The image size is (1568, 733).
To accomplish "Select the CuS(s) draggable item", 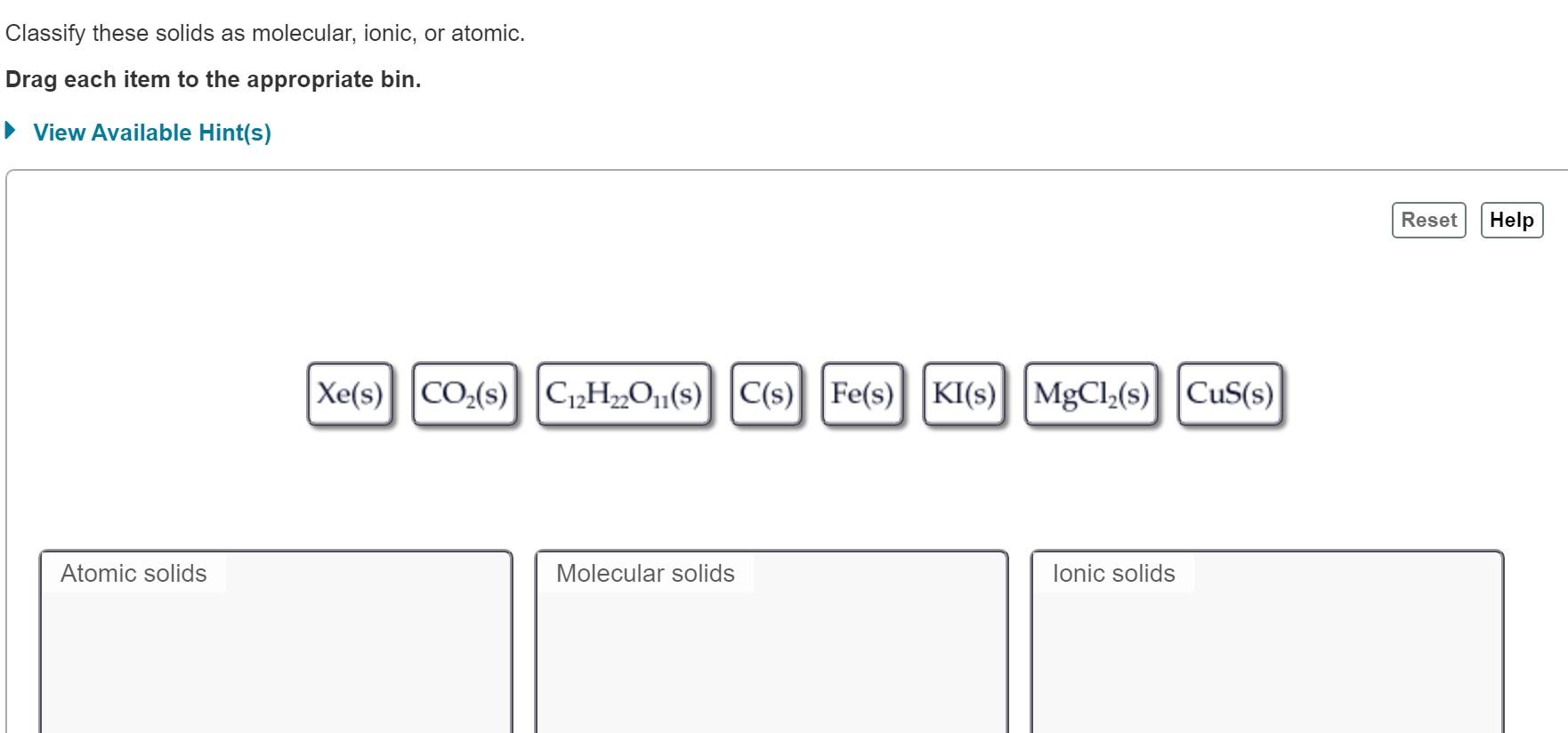I will (1231, 392).
